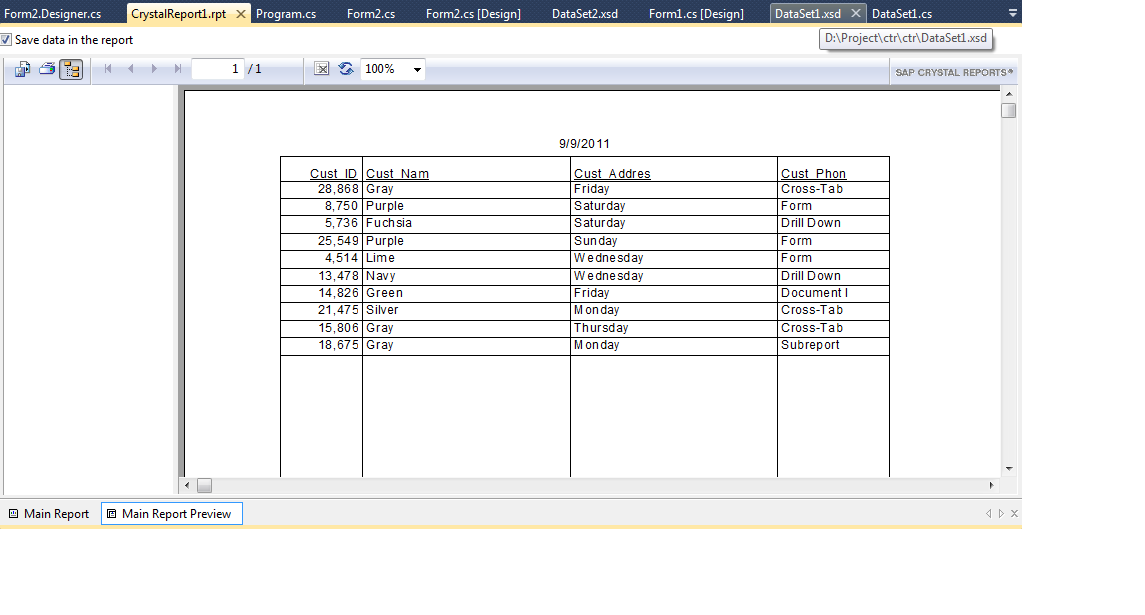Click the Green name cell
Image resolution: width=1145 pixels, height=615 pixels.
click(x=384, y=293)
